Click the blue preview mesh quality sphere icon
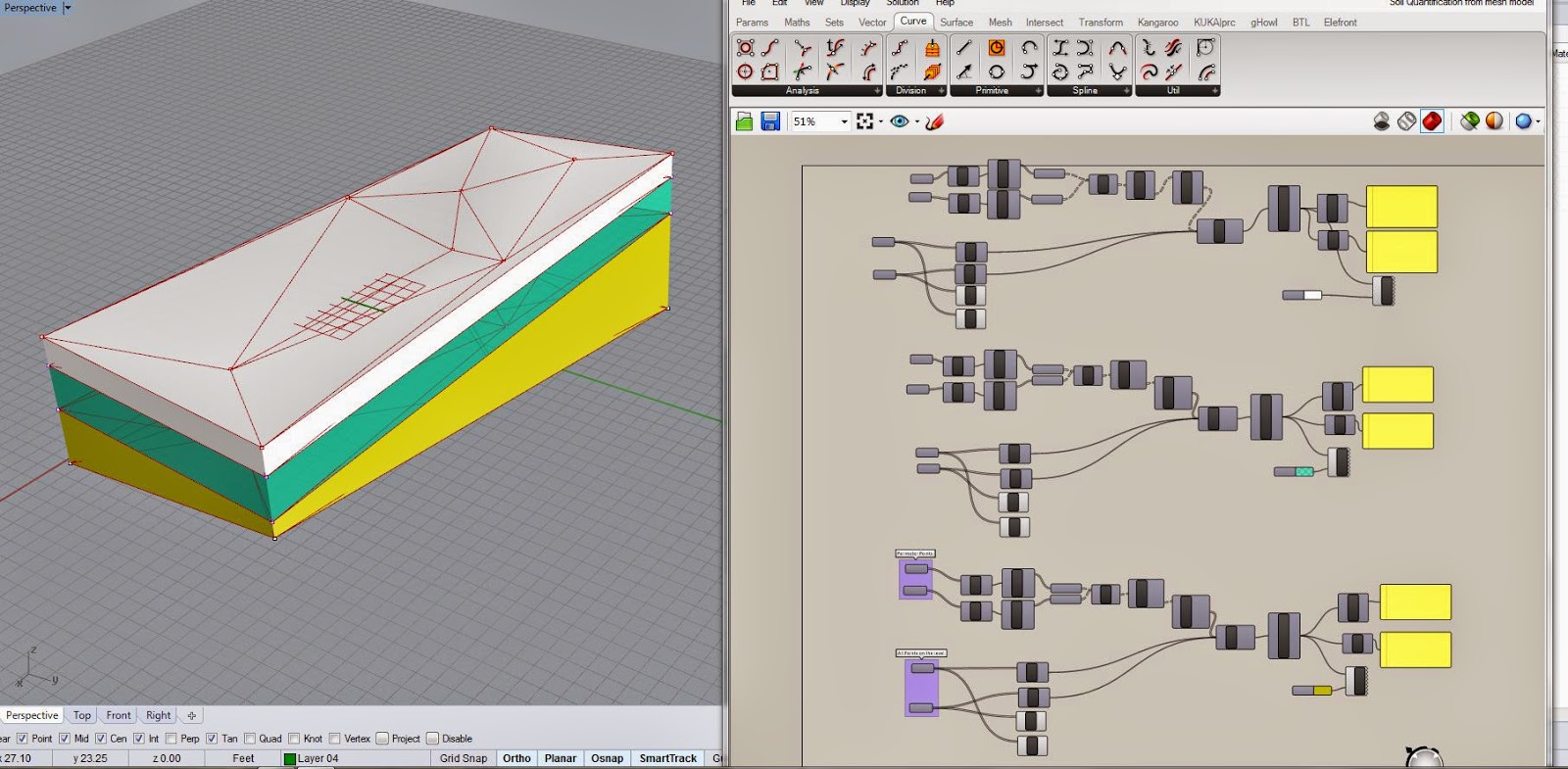 (1523, 121)
